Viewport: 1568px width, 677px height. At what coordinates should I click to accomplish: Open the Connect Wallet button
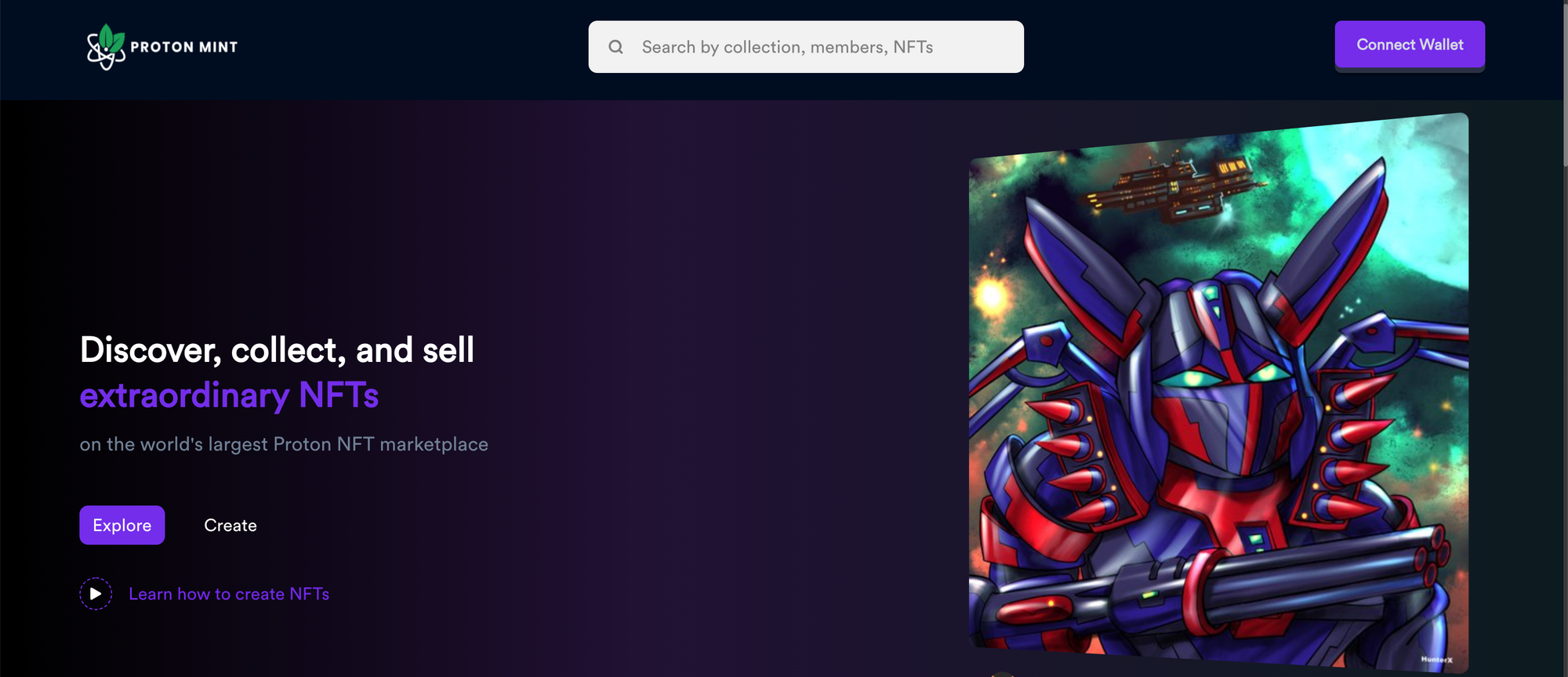(1410, 45)
